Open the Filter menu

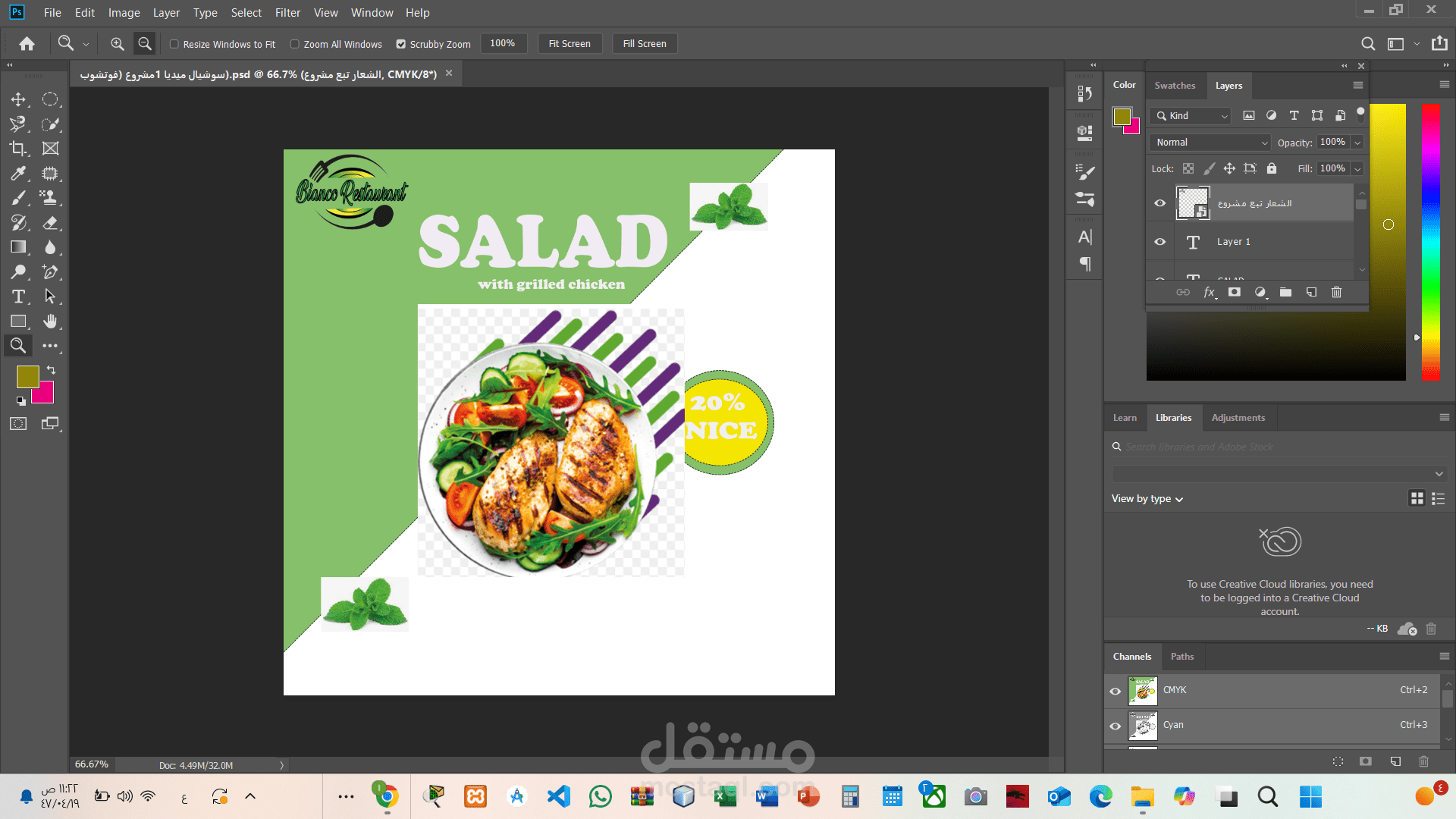[x=287, y=13]
